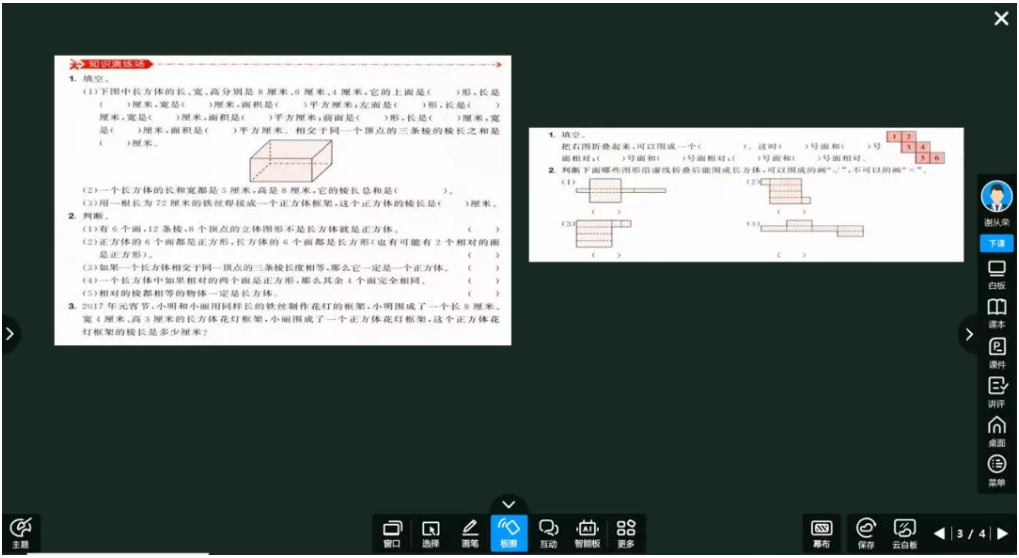Select the left worksheet image on canvas
This screenshot has width=1019, height=558.
(282, 200)
